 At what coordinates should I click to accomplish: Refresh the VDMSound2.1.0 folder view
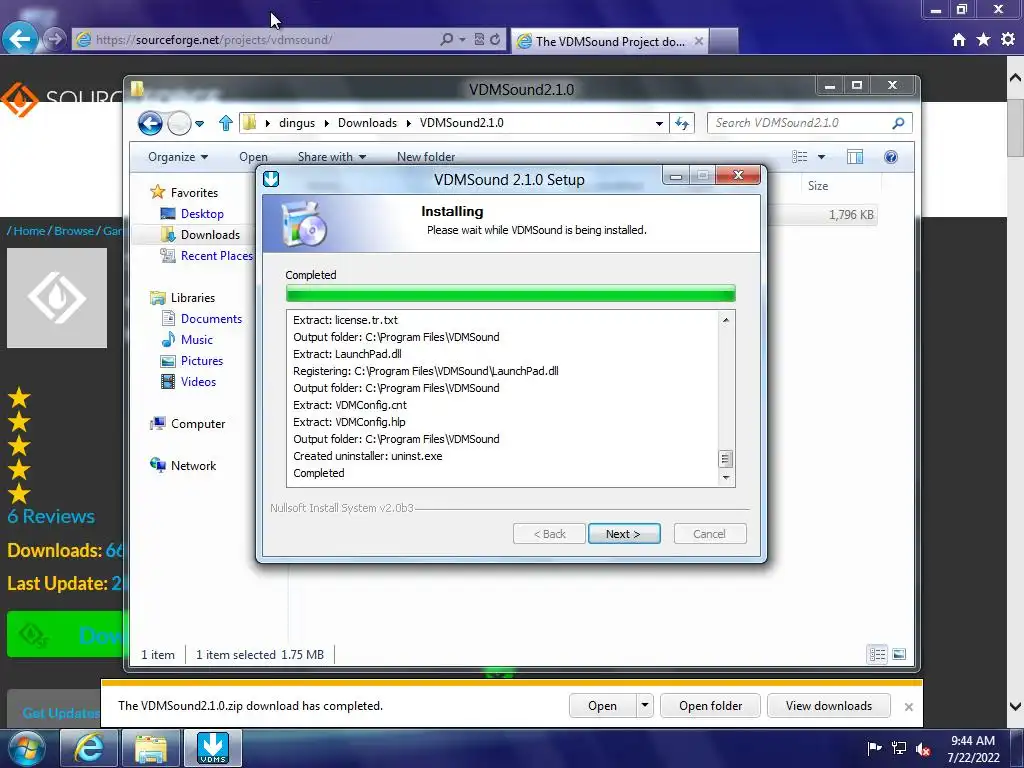click(682, 123)
